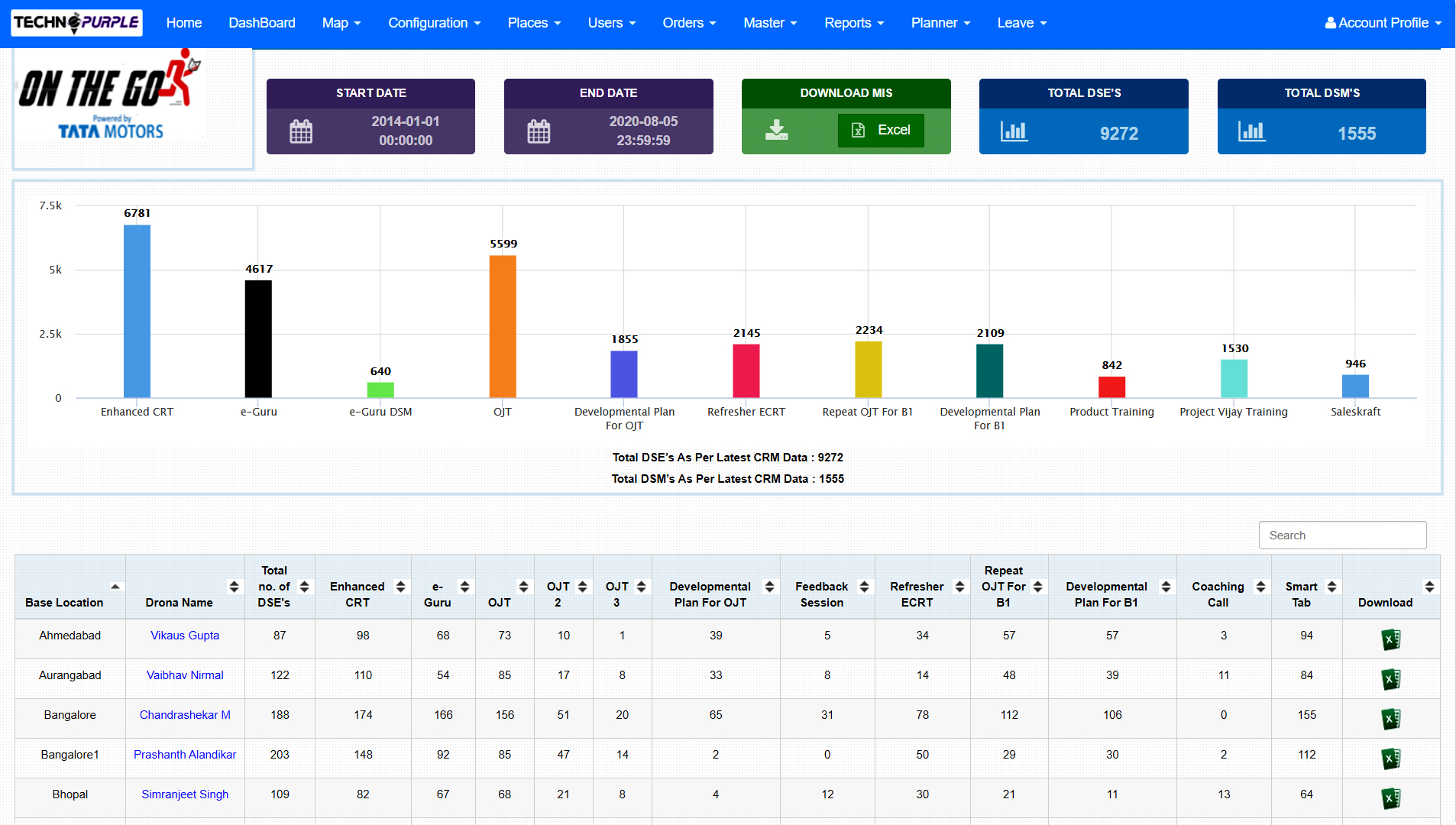
Task: Sort by Base Location column
Action: click(115, 587)
